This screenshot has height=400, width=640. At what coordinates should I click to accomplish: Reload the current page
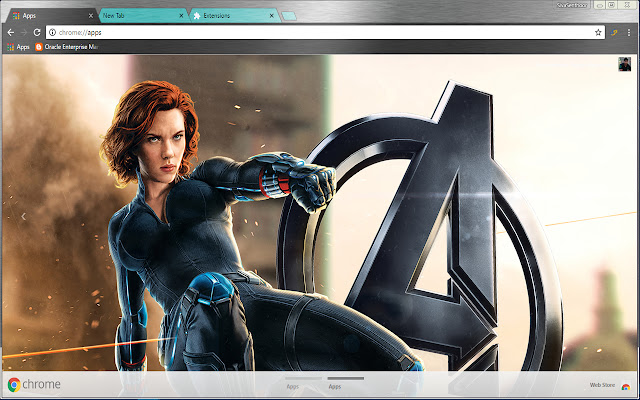point(37,32)
